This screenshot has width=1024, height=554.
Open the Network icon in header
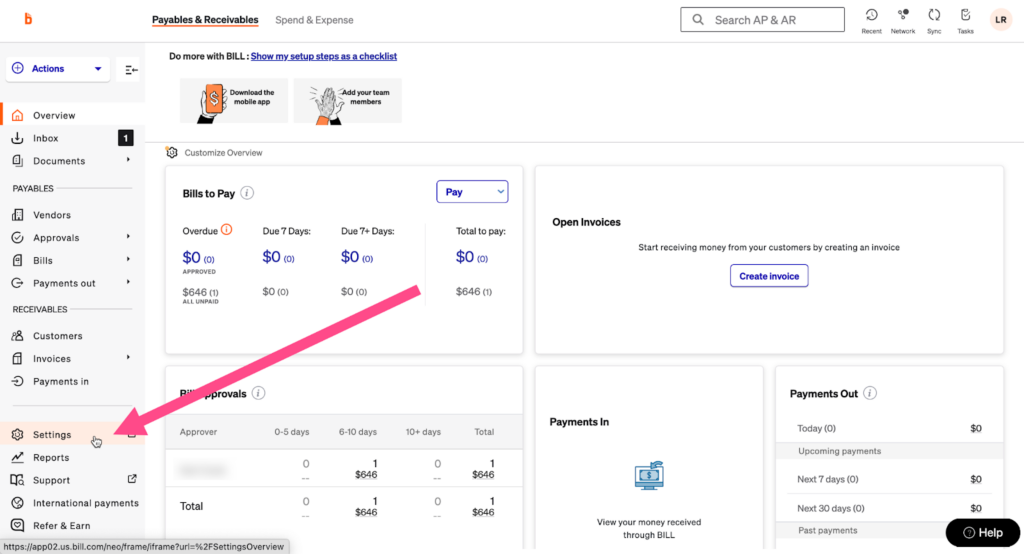pos(903,15)
